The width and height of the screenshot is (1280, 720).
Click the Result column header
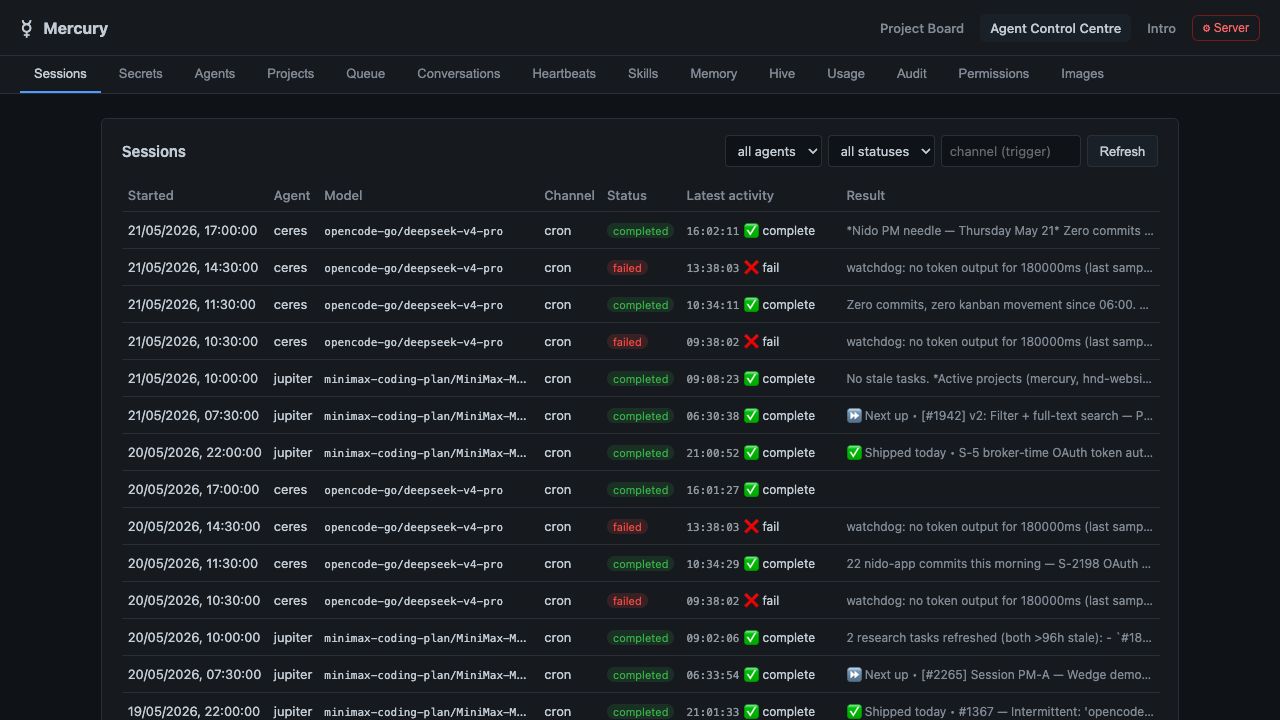pos(866,195)
